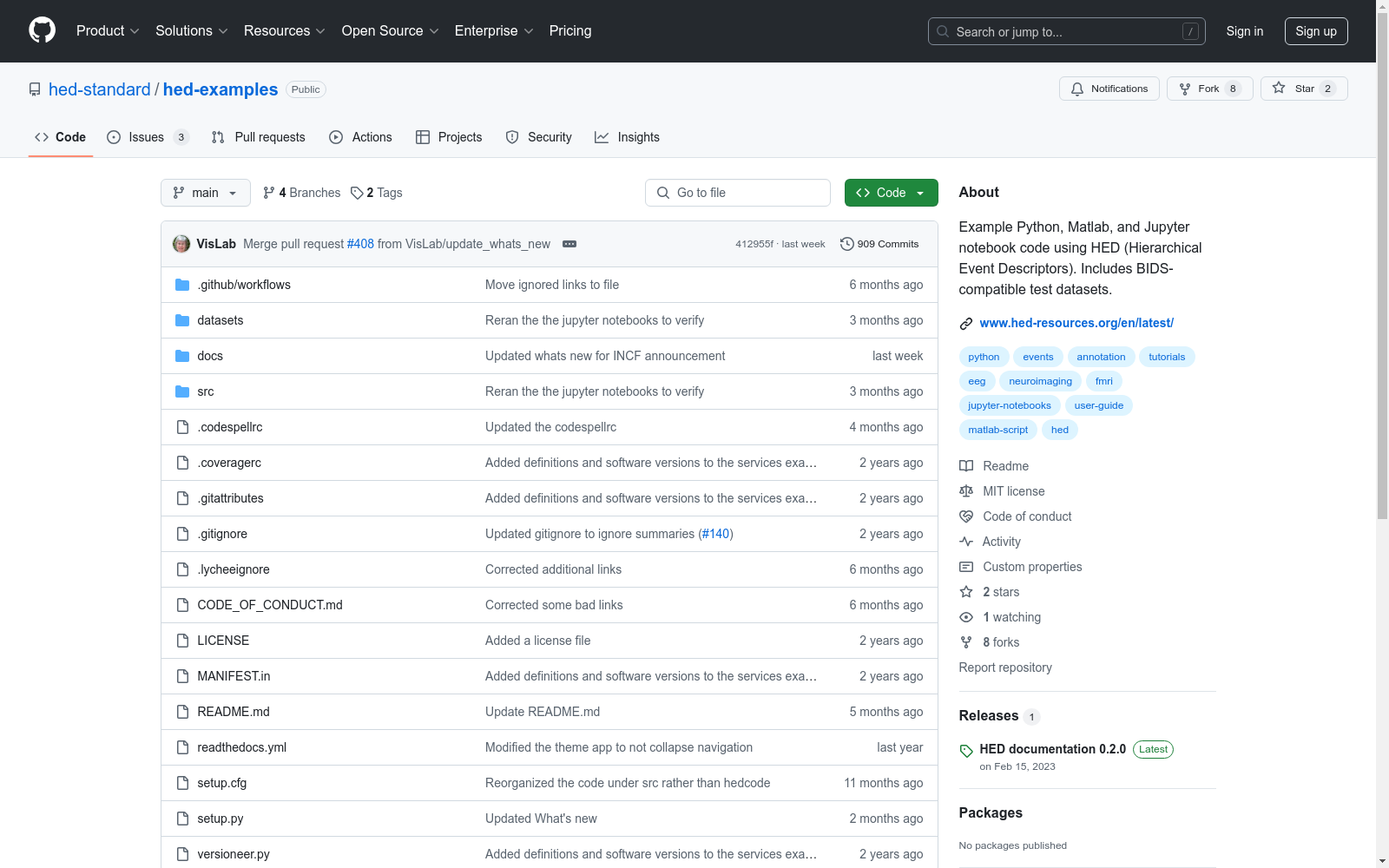Open issue #140 link in .gitignore row

click(x=716, y=534)
